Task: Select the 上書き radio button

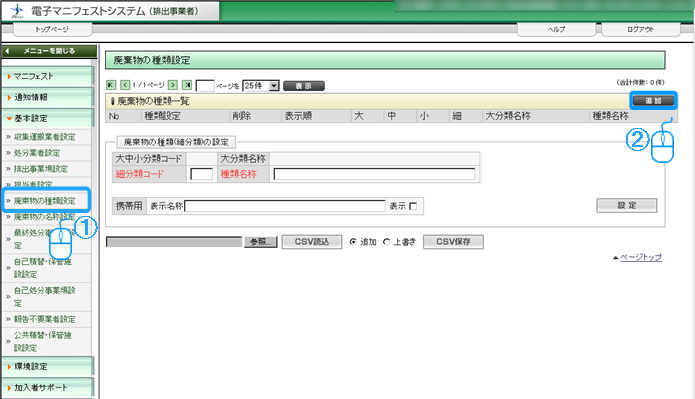Action: point(387,242)
